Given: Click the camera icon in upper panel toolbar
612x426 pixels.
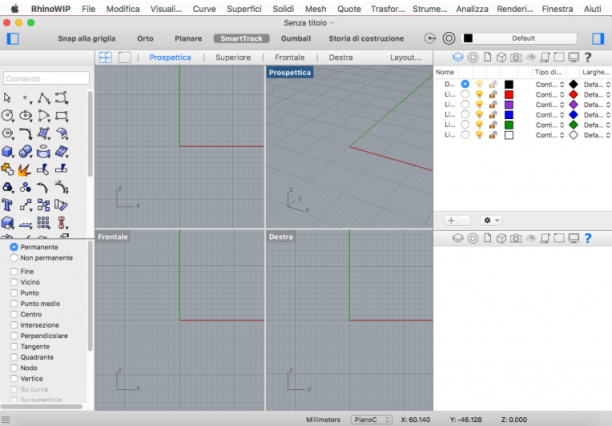Looking at the screenshot, I should point(516,57).
